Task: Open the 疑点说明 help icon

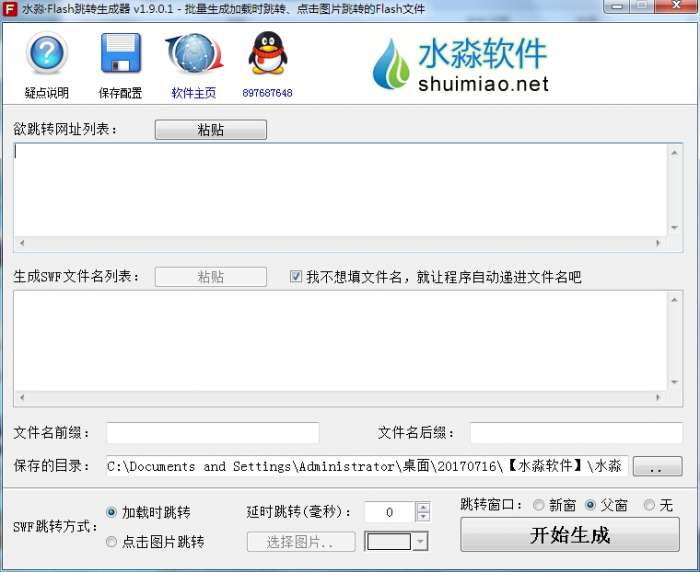Action: coord(46,52)
